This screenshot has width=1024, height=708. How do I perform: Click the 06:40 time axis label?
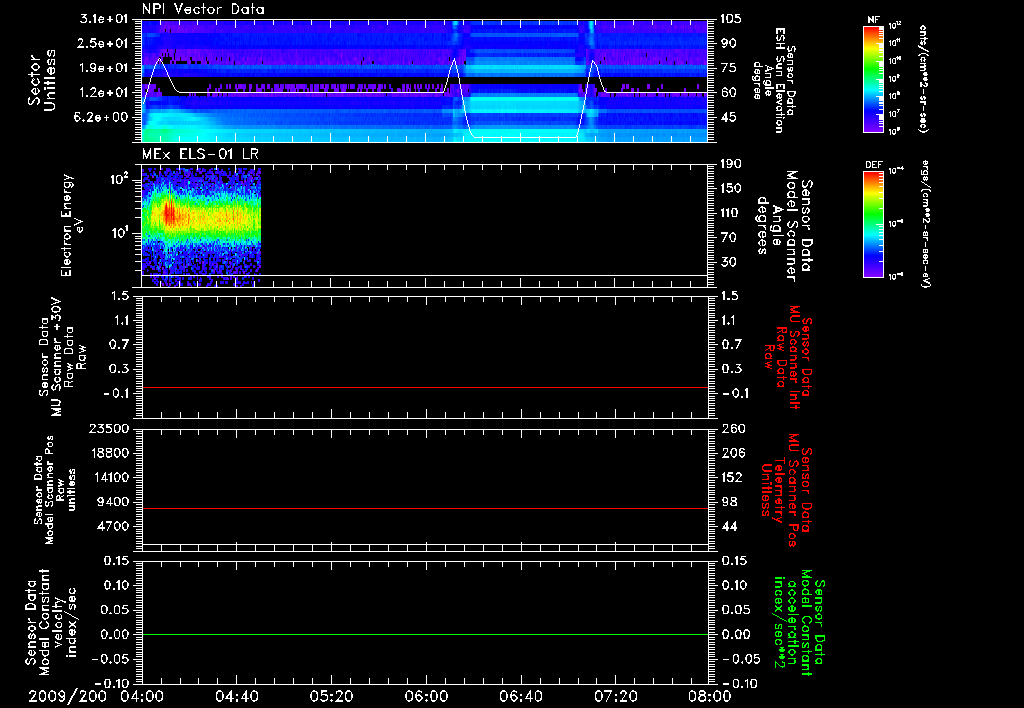coord(520,696)
